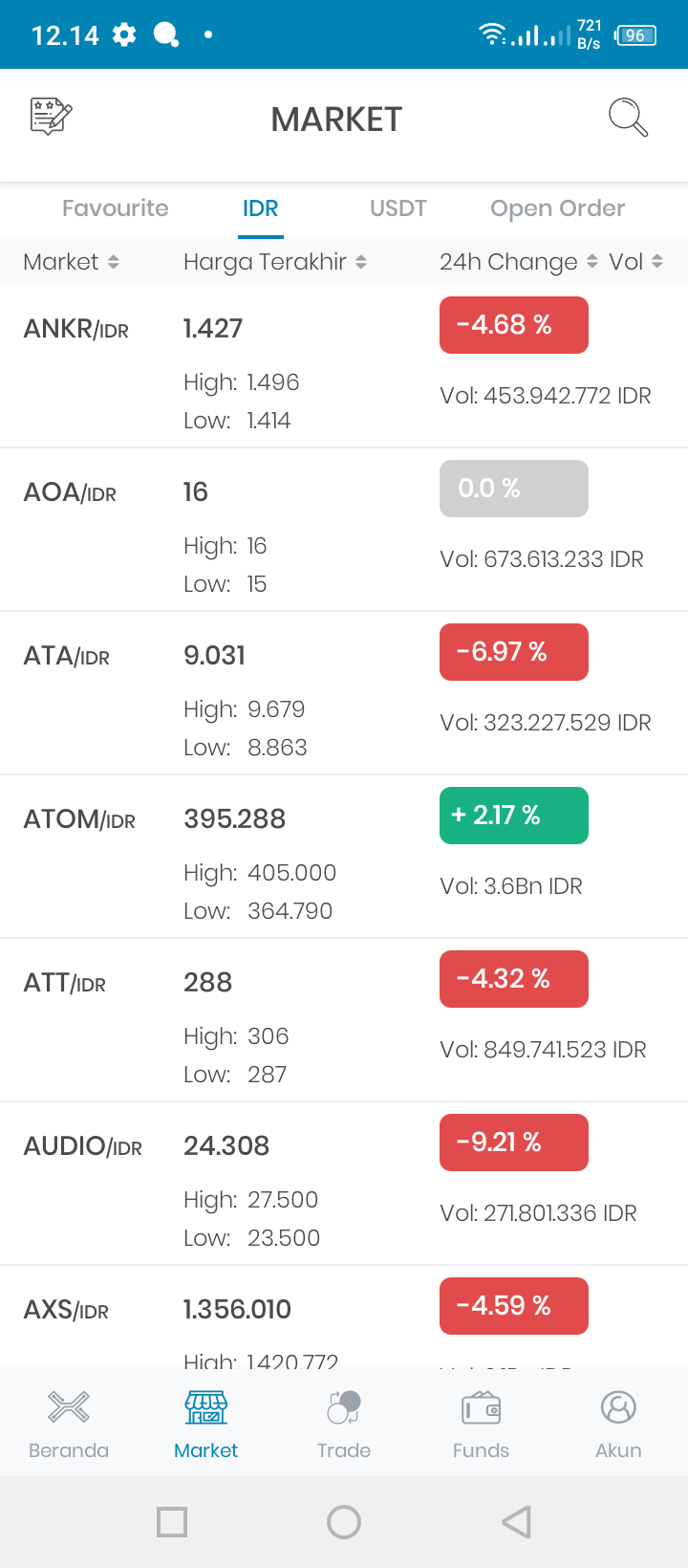The image size is (688, 1568).
Task: Tap the grey 0.0 % AOA badge
Action: tap(514, 489)
